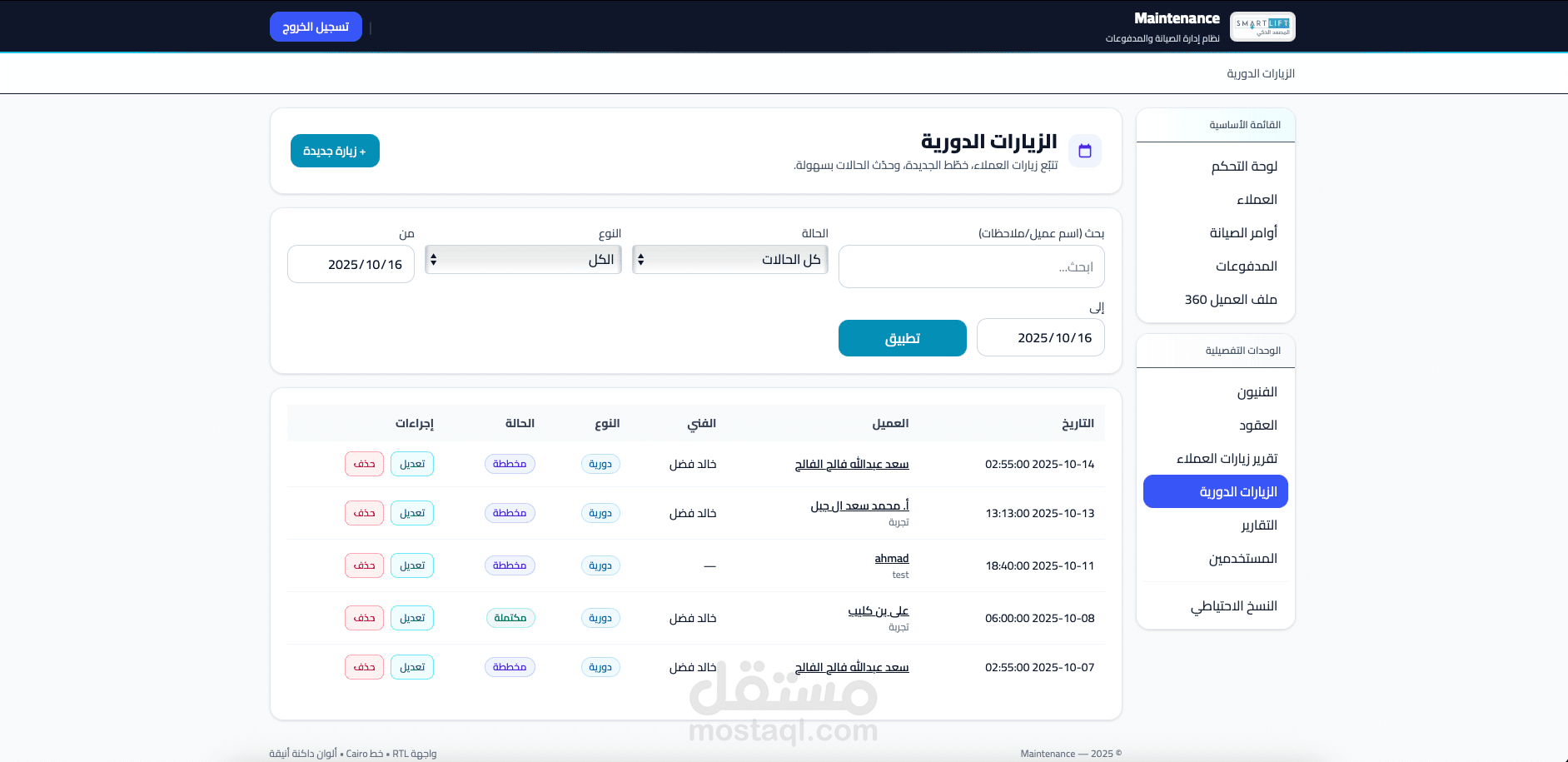Click the + زيارة جديدة button
Image resolution: width=1568 pixels, height=762 pixels.
tap(335, 151)
